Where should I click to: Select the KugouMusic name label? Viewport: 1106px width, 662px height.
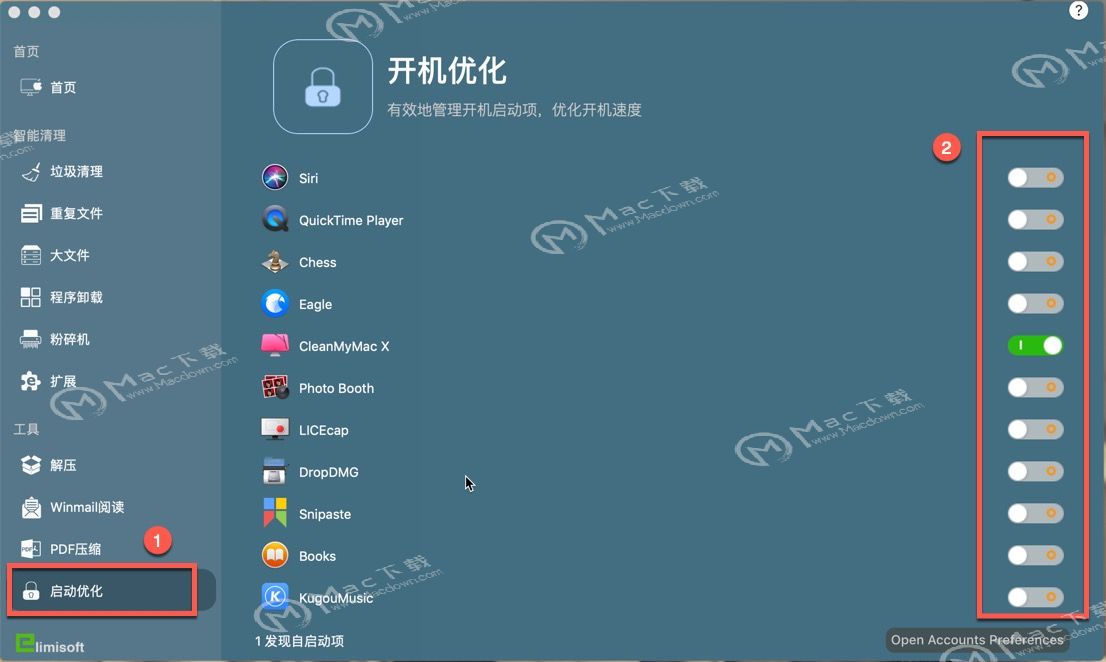click(x=336, y=598)
